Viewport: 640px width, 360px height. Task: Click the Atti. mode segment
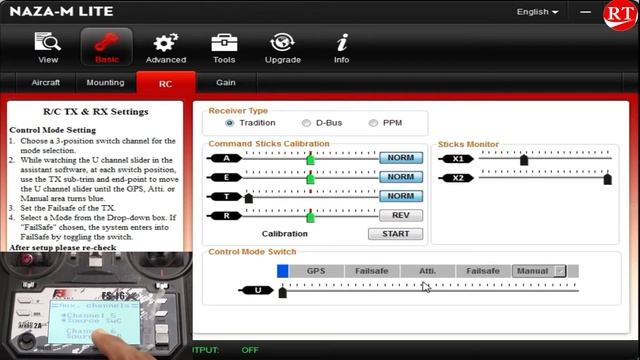click(427, 271)
